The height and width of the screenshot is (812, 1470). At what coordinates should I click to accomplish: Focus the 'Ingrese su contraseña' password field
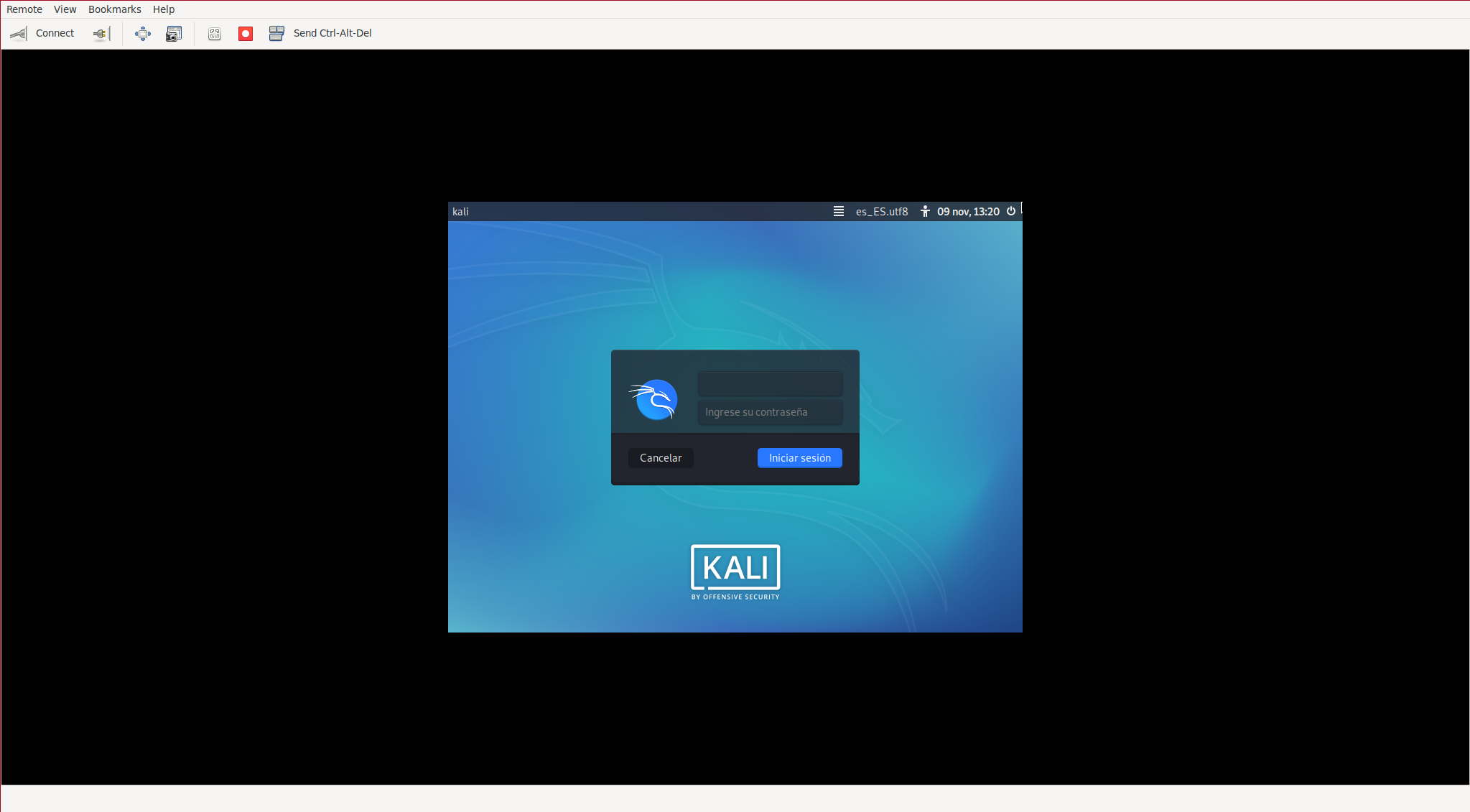[770, 412]
